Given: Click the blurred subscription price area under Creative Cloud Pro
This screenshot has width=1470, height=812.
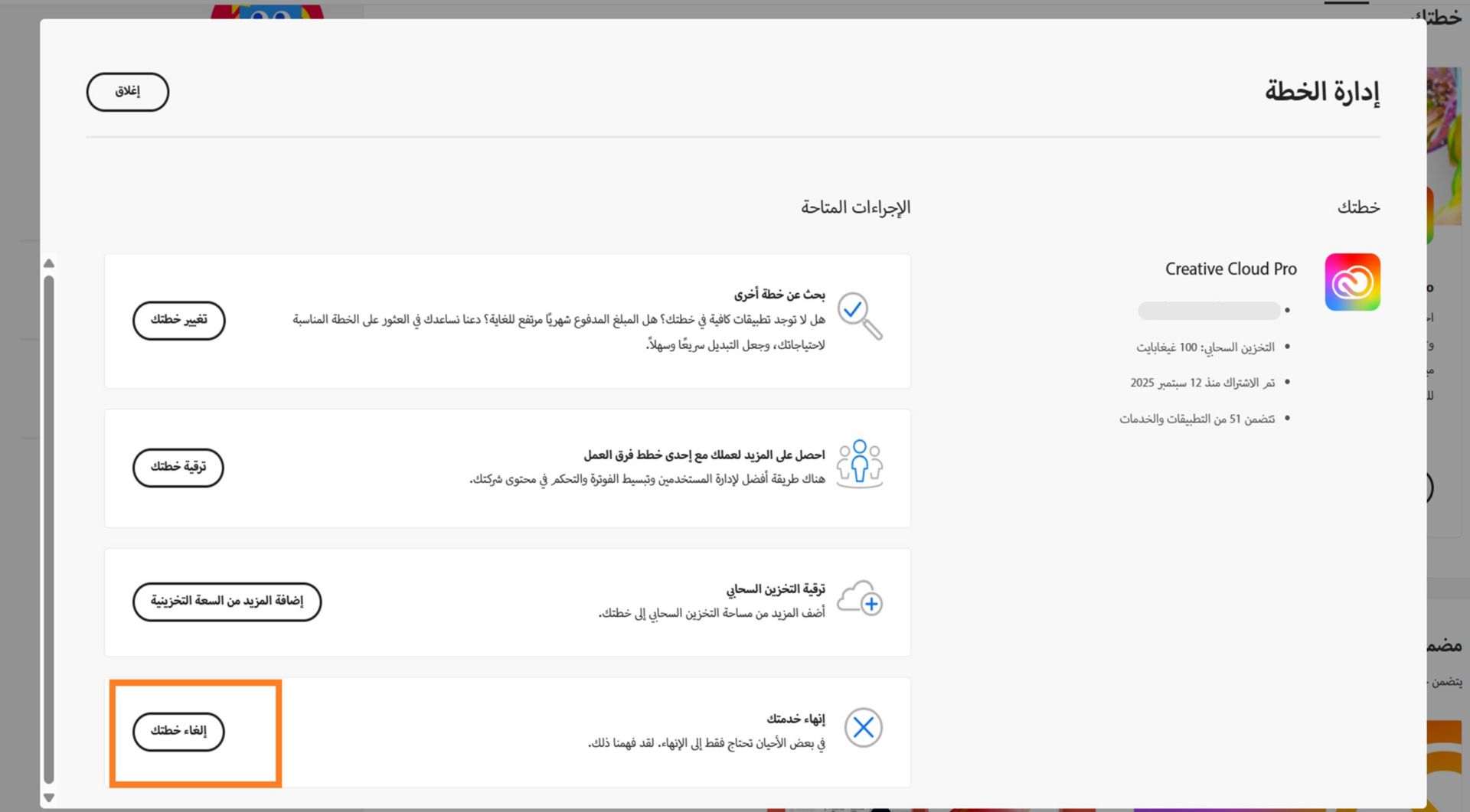Looking at the screenshot, I should [x=1208, y=311].
